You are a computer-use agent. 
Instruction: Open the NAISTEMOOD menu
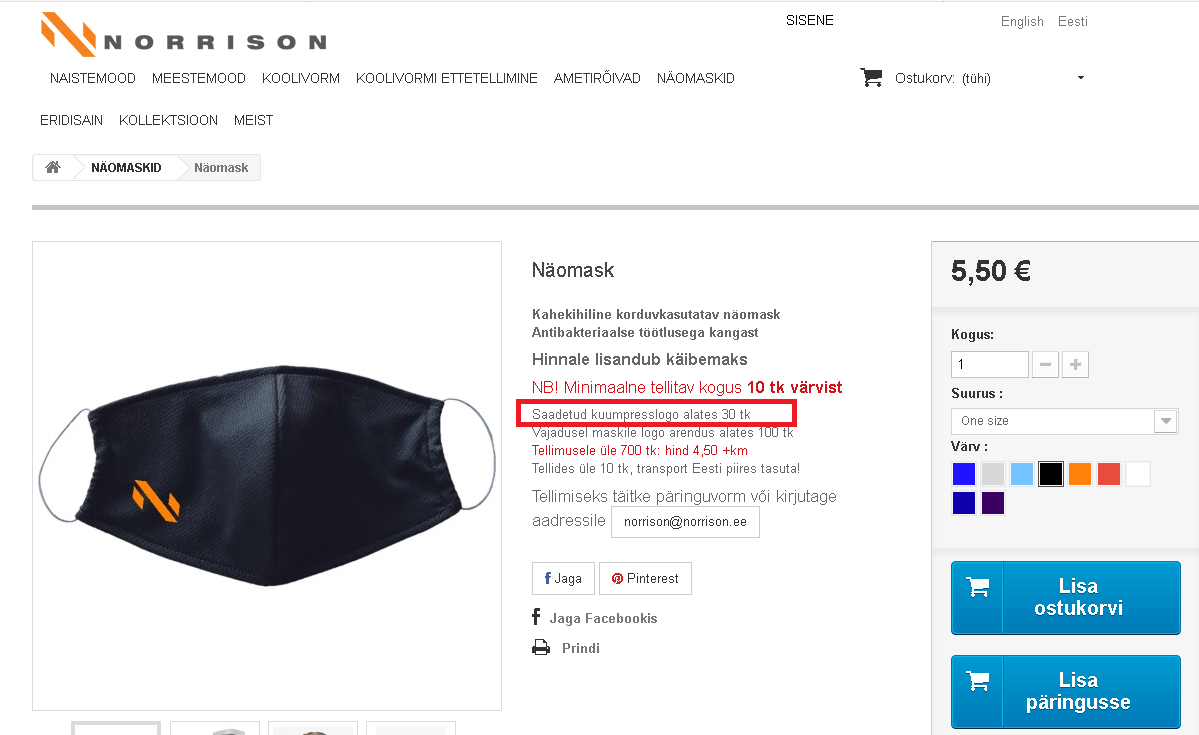click(93, 78)
